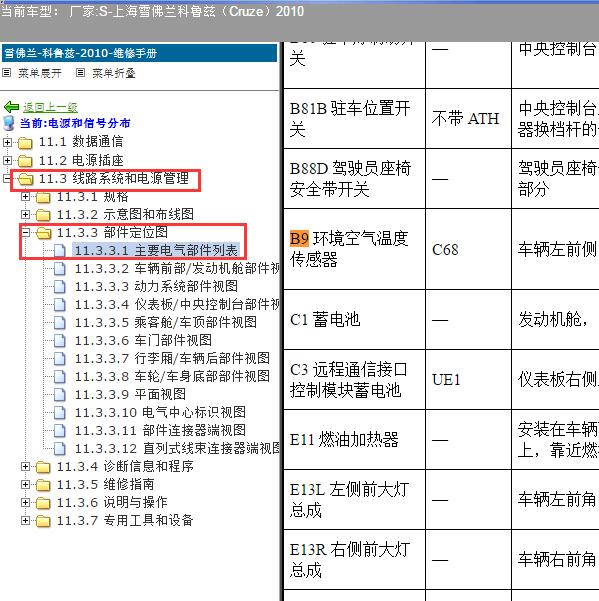Screen dimensions: 599x601
Task: Click the folder icon for 11.3.1 规格
Action: [43, 197]
